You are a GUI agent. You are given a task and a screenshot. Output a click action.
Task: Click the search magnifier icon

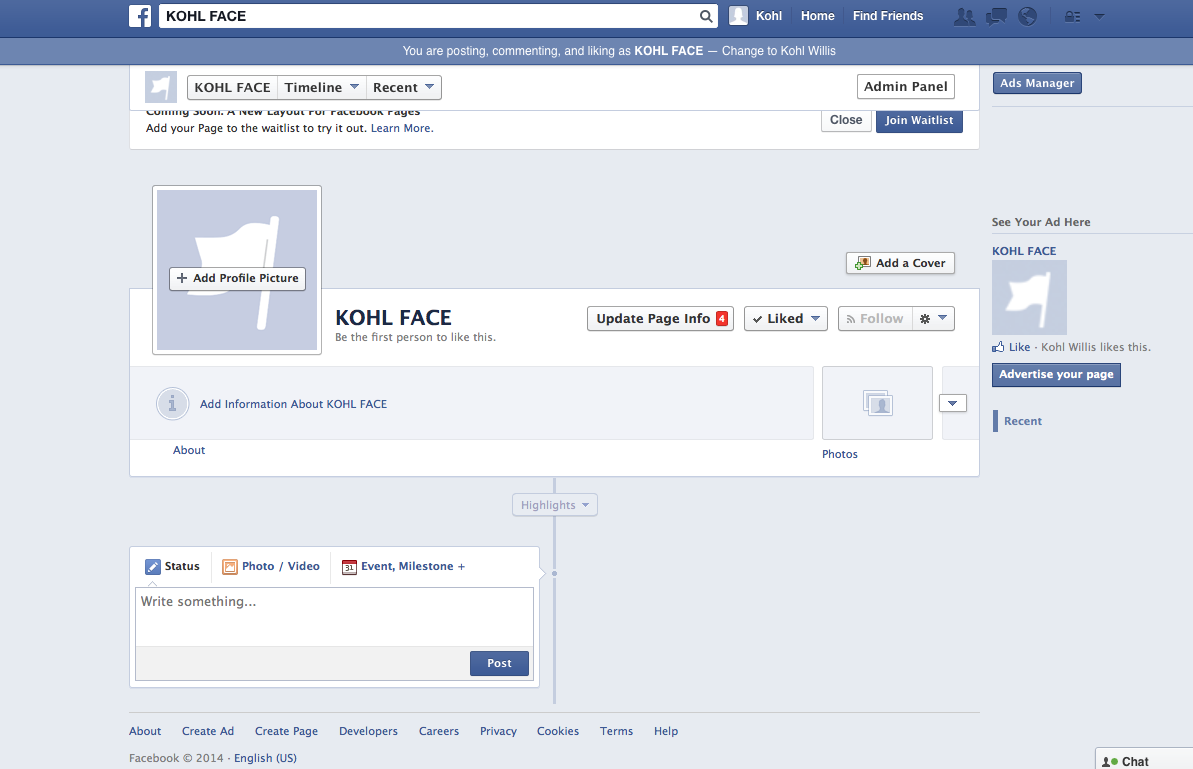pyautogui.click(x=705, y=16)
